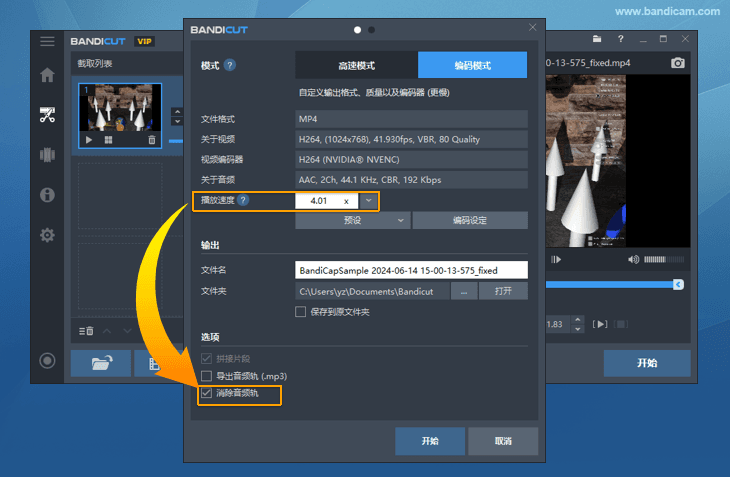
Task: Switch to encoding mode tab
Action: [x=473, y=65]
